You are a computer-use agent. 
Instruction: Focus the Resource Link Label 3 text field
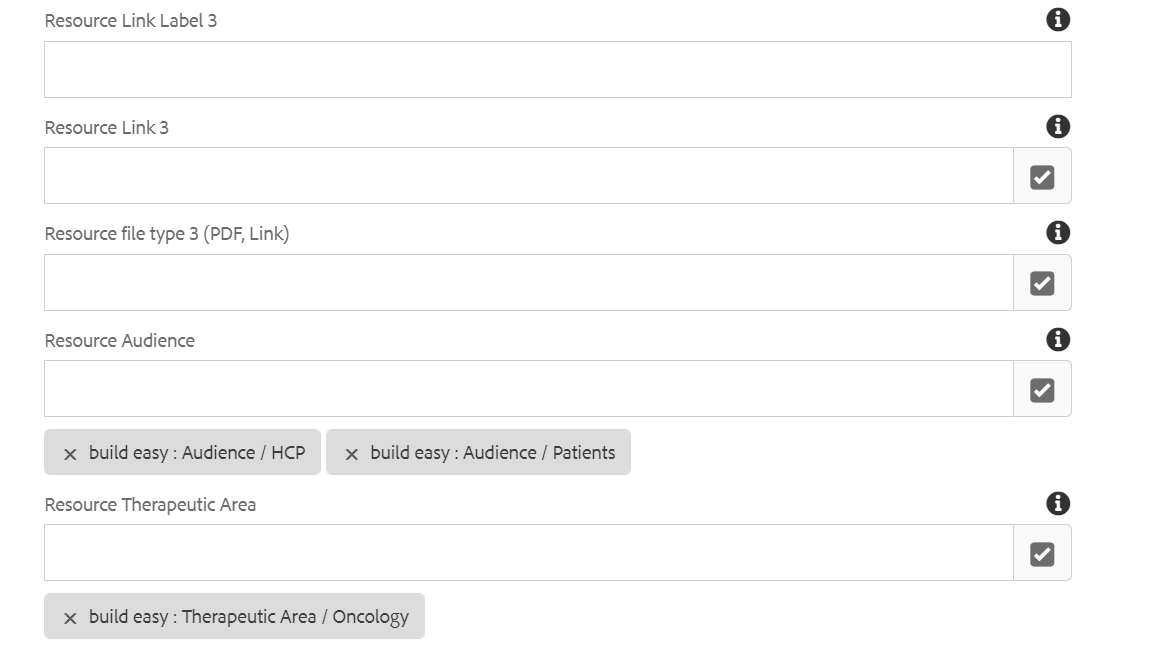click(557, 69)
